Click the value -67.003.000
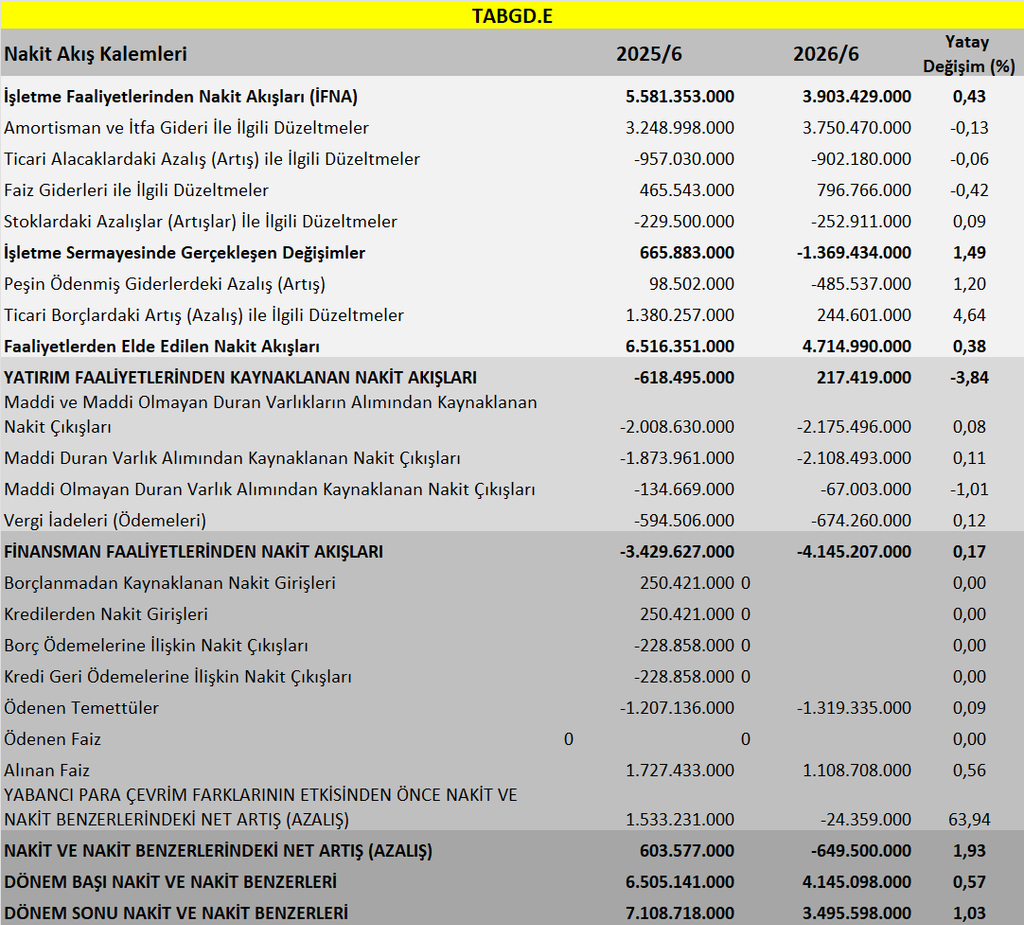The width and height of the screenshot is (1024, 925). (865, 490)
